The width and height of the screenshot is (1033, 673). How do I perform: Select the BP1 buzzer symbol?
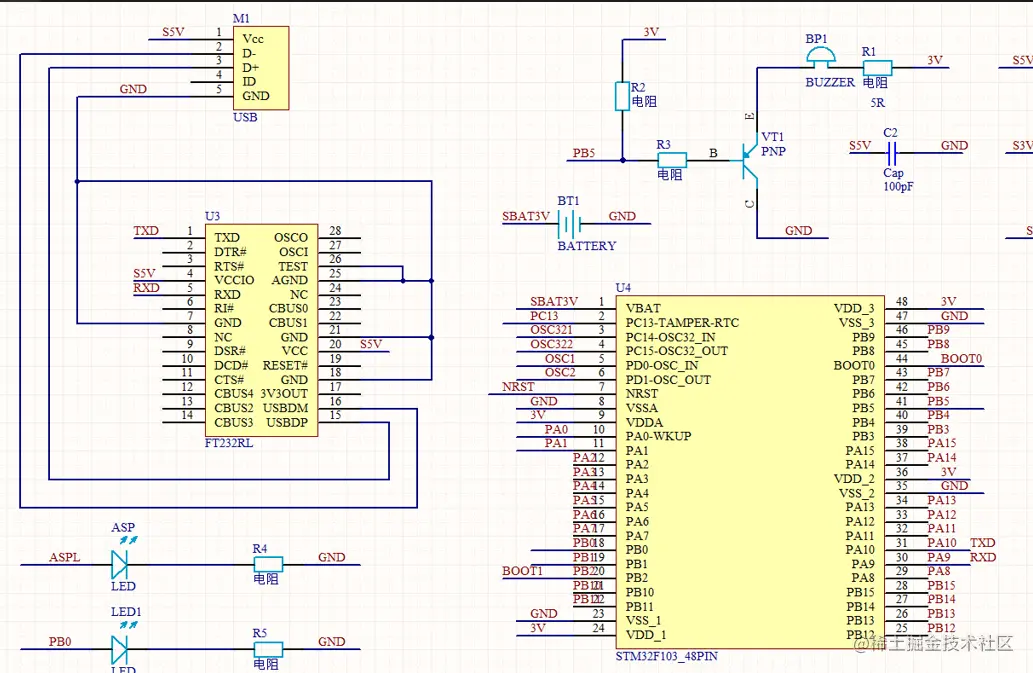(821, 58)
